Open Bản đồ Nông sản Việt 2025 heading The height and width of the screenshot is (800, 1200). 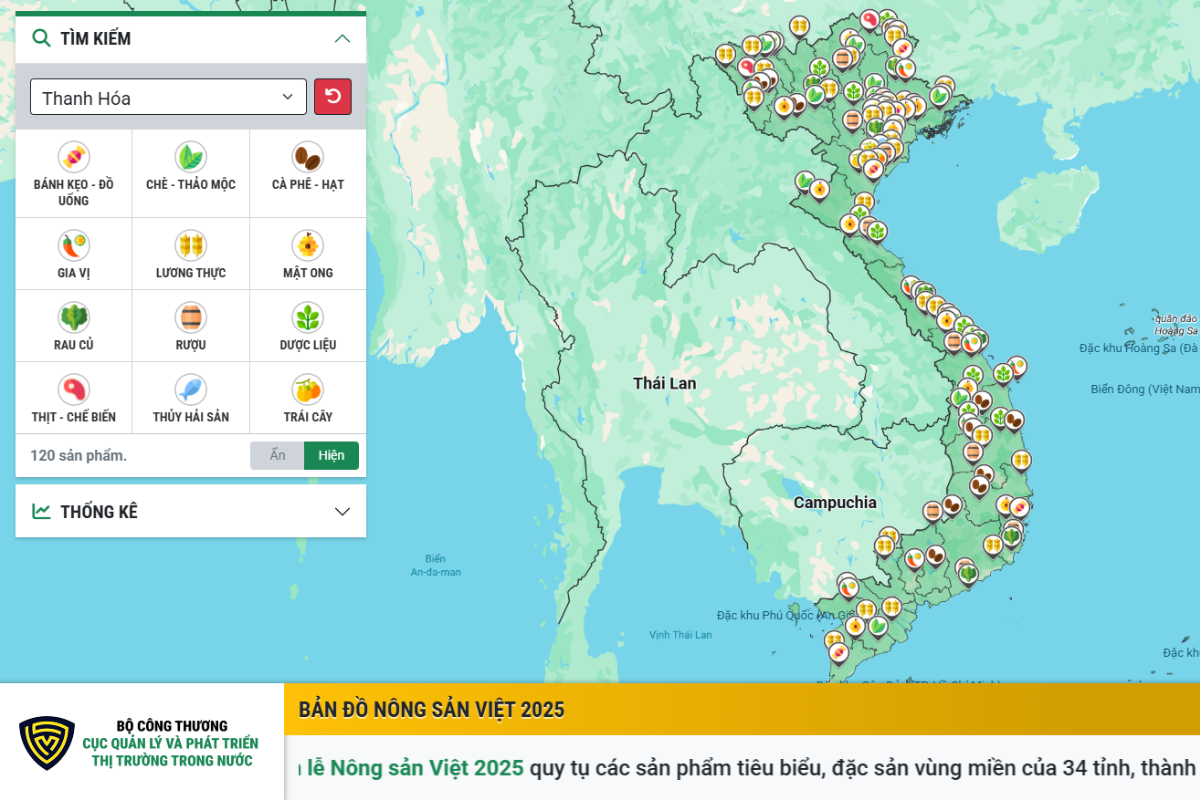click(431, 710)
